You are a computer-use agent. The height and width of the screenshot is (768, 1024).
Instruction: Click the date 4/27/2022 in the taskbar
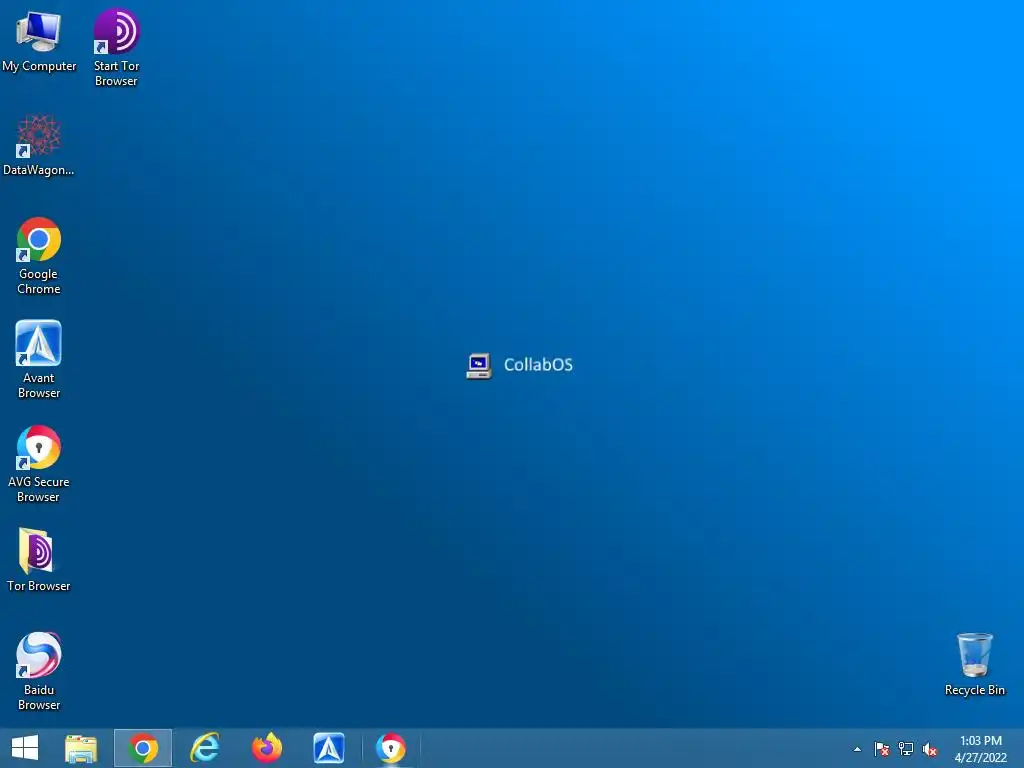tap(981, 758)
